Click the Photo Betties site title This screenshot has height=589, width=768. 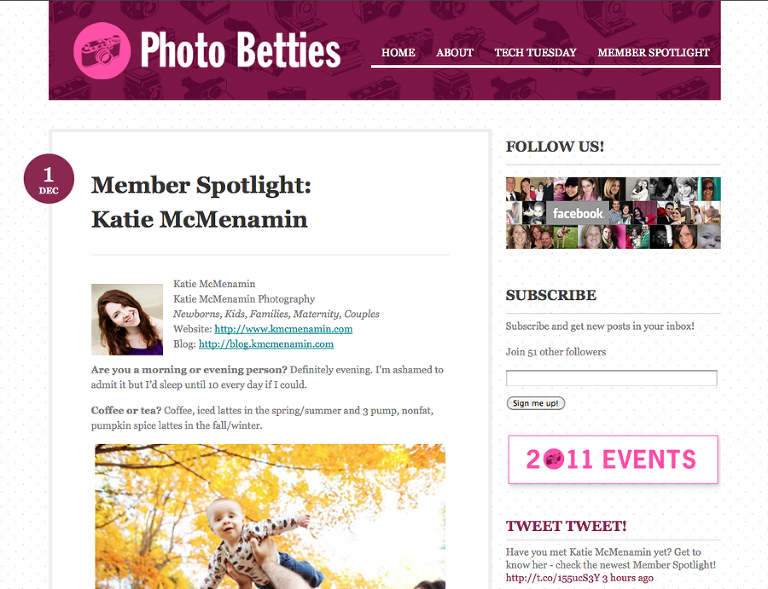pos(240,50)
